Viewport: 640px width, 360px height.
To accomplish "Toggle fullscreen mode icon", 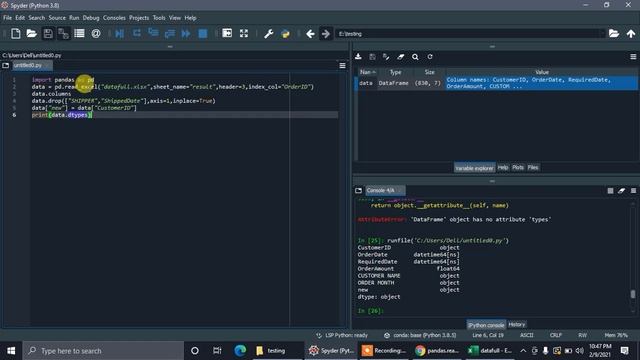I will pos(244,33).
